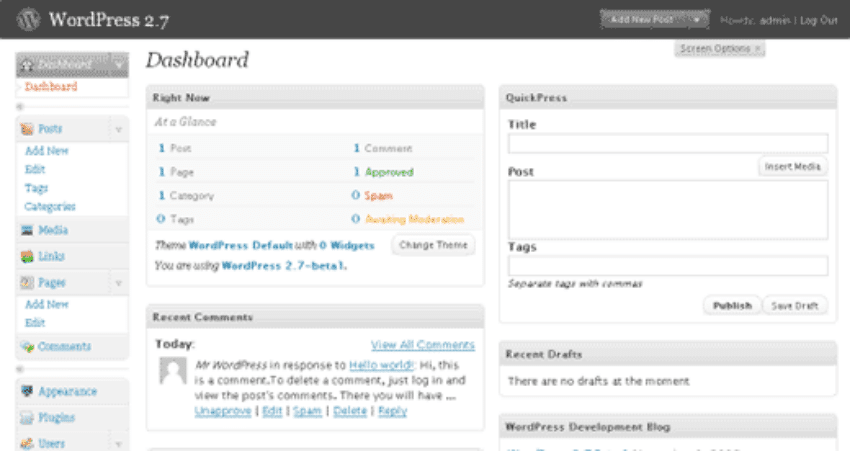
Task: Click the Change Theme button
Action: (x=433, y=245)
